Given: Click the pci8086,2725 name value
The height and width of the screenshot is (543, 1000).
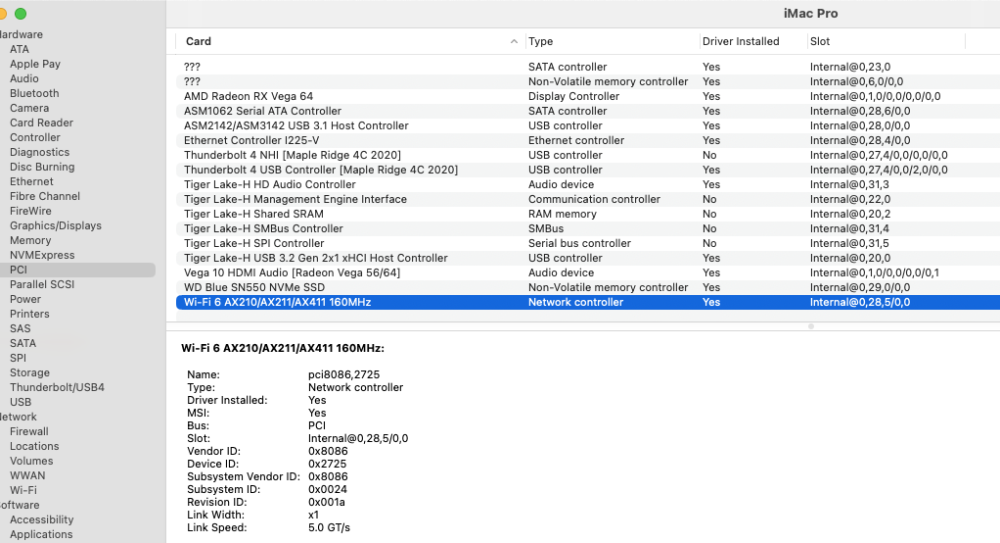Looking at the screenshot, I should [x=344, y=375].
